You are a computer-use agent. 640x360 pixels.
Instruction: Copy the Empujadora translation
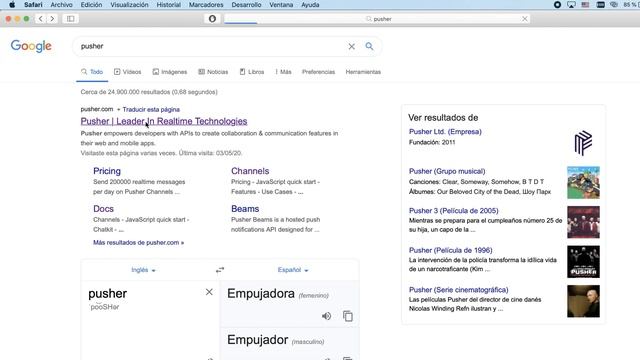click(x=348, y=316)
